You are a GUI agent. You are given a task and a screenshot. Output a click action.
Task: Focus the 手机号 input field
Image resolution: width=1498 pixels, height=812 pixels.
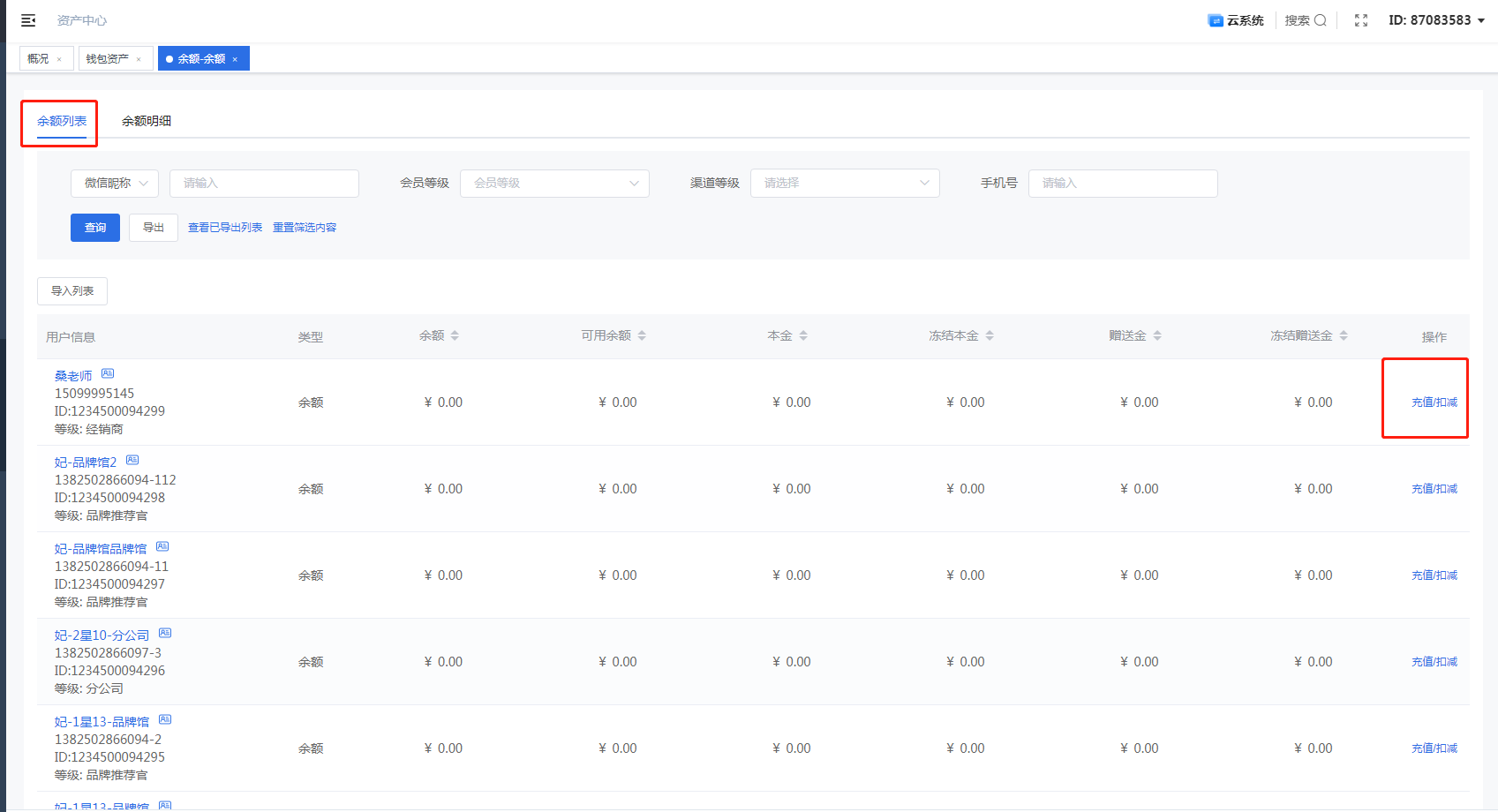click(1123, 184)
